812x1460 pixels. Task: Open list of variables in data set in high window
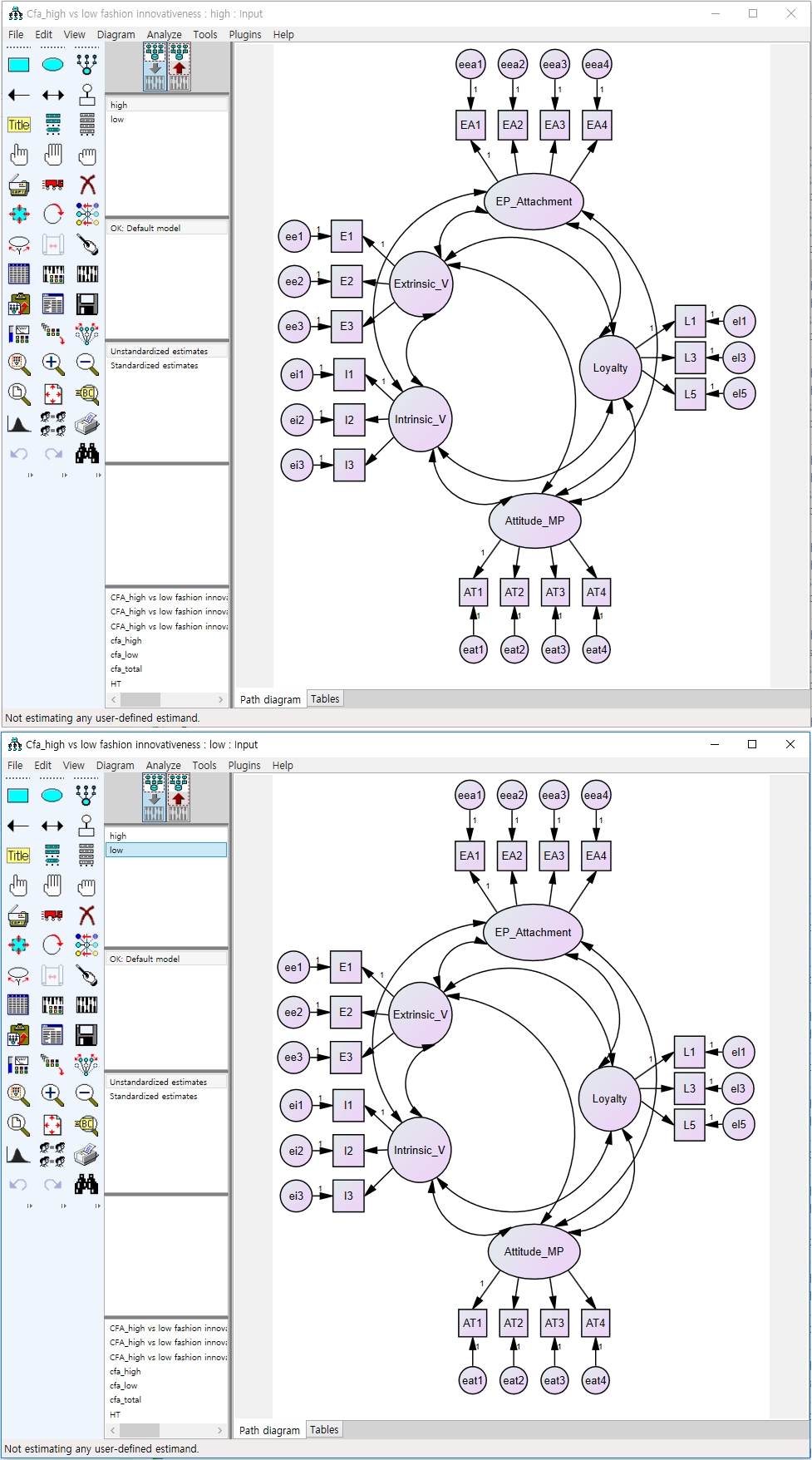(86, 125)
